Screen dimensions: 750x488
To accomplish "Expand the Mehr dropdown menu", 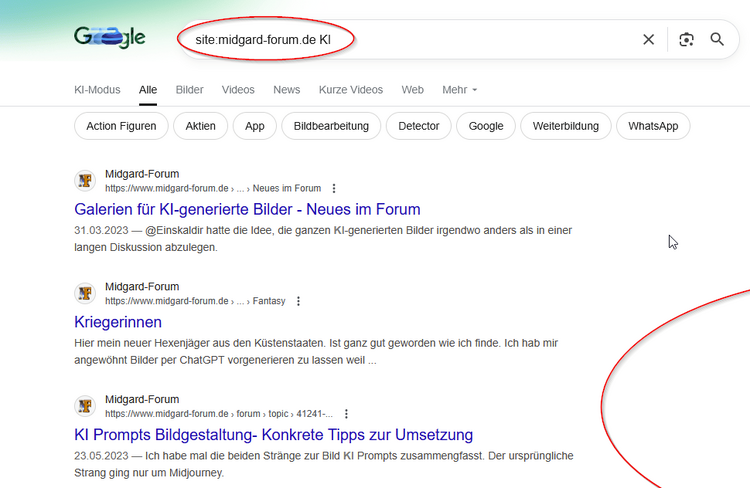I will point(460,90).
